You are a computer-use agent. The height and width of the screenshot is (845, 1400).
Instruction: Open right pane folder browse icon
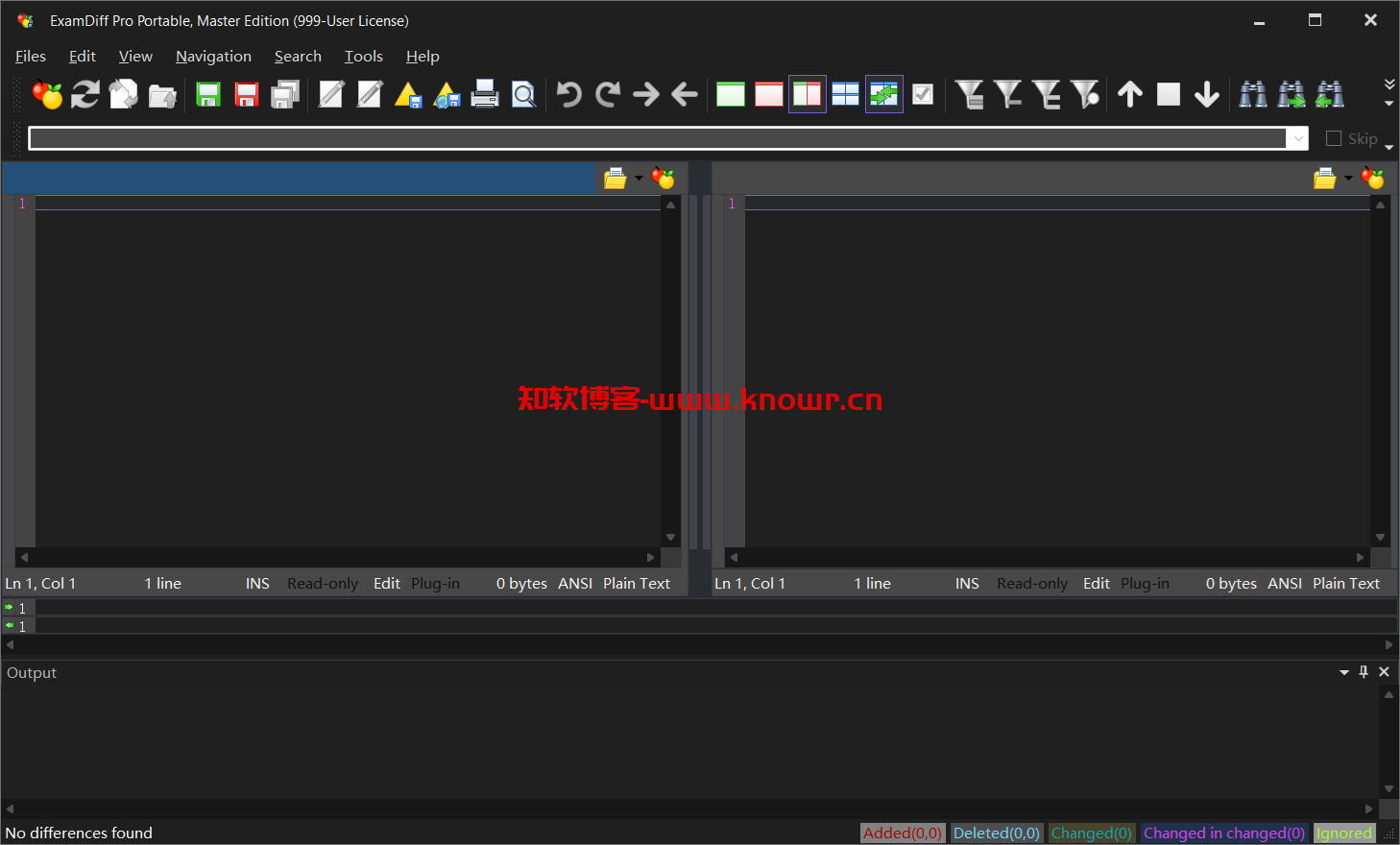coord(1325,179)
